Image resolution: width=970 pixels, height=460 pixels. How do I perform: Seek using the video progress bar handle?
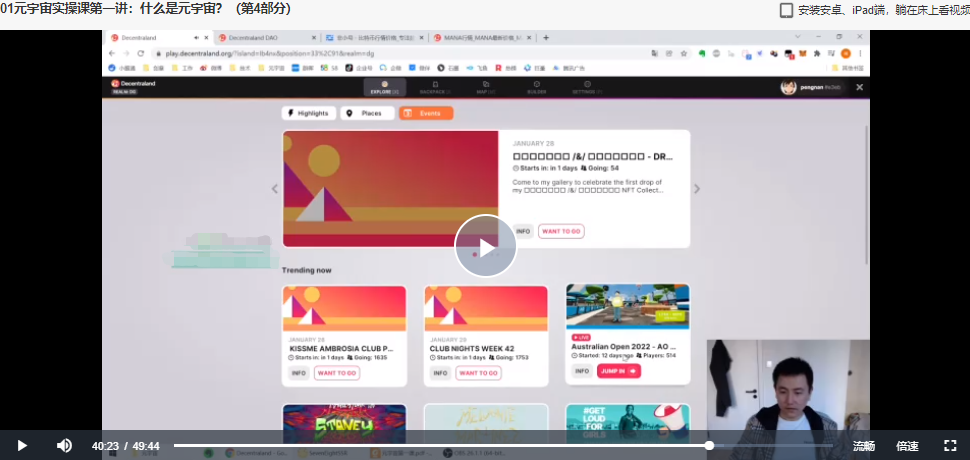[710, 445]
